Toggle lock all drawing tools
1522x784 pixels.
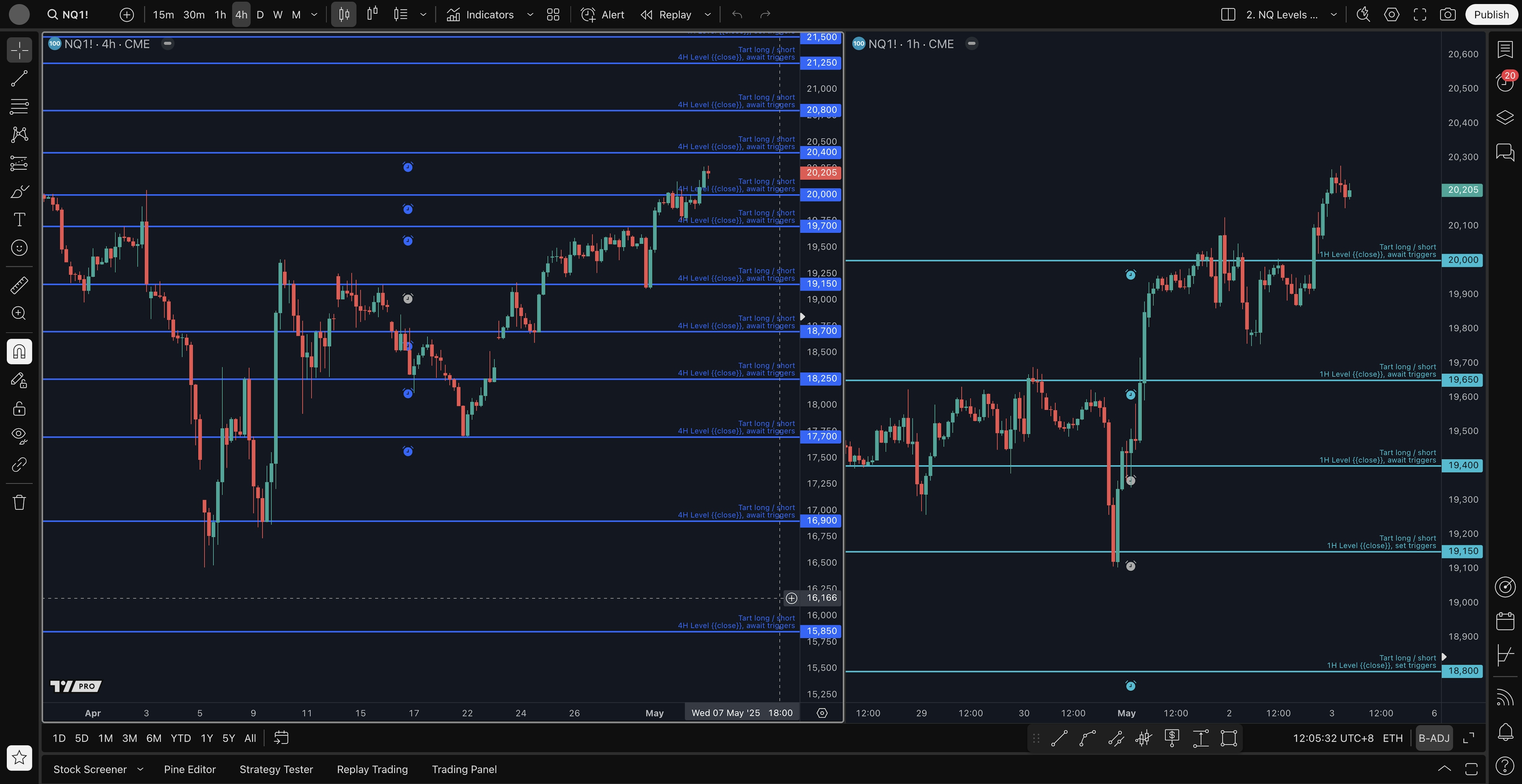(19, 408)
